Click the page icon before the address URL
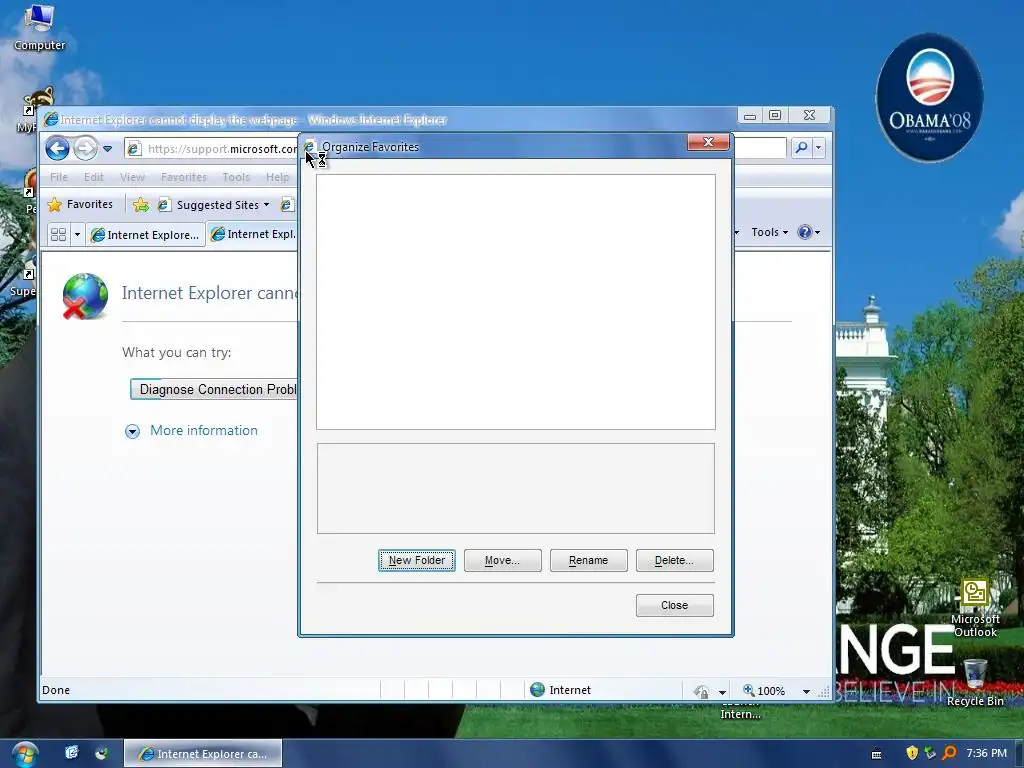 click(x=134, y=149)
